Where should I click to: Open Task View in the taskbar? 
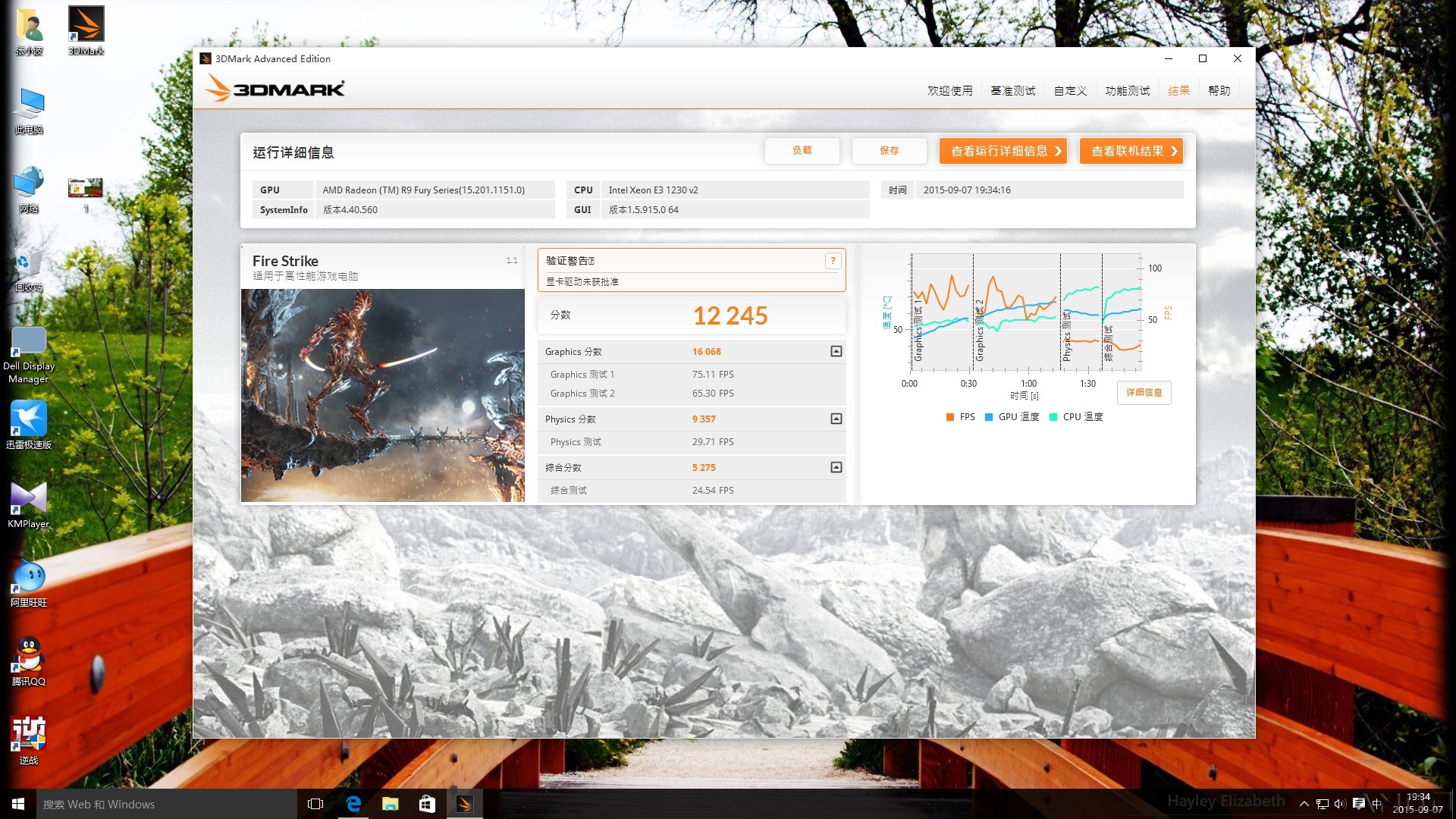(315, 804)
